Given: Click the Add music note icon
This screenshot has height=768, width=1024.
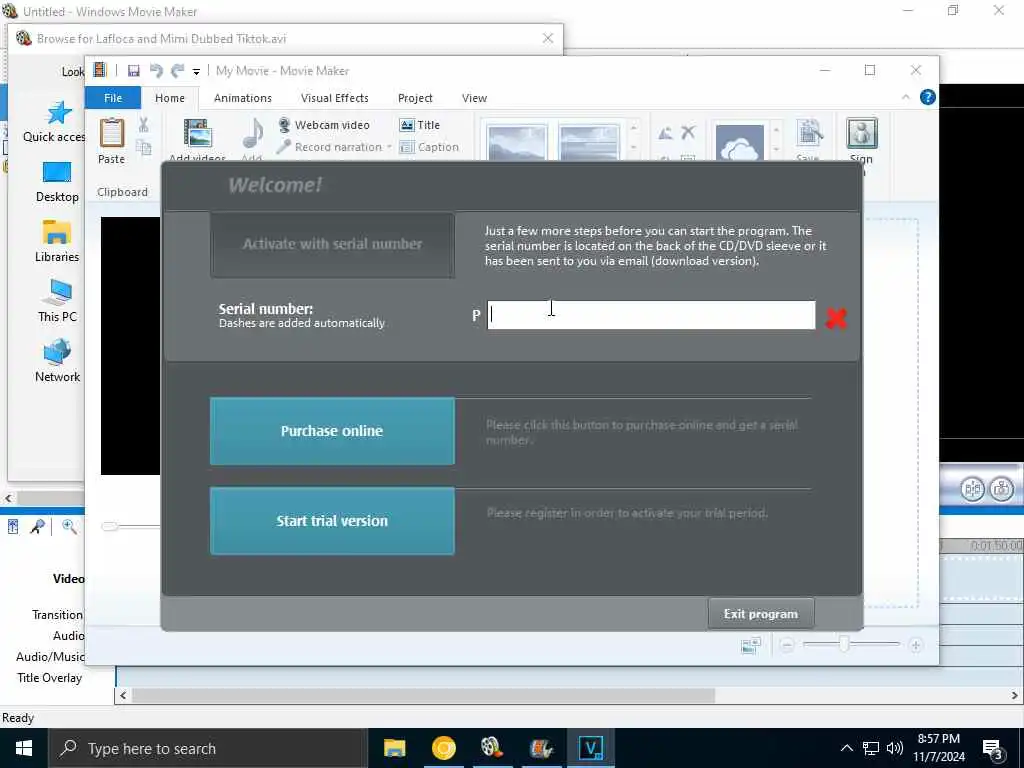Looking at the screenshot, I should coord(253,133).
